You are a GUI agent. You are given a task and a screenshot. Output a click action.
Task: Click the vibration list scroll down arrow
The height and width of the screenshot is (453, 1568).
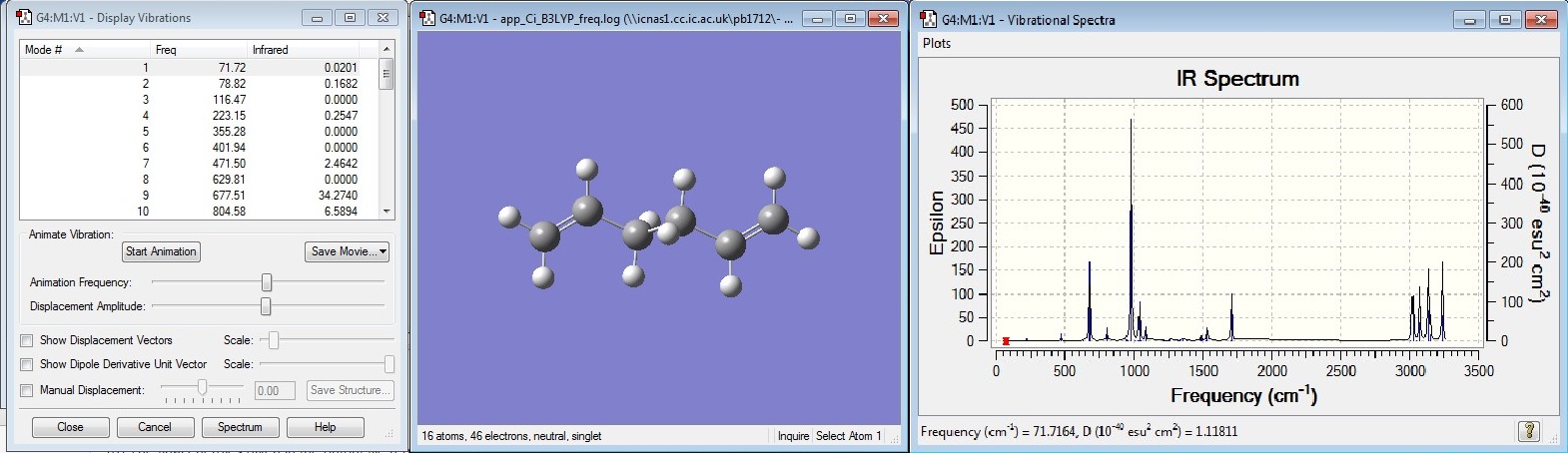coord(387,212)
